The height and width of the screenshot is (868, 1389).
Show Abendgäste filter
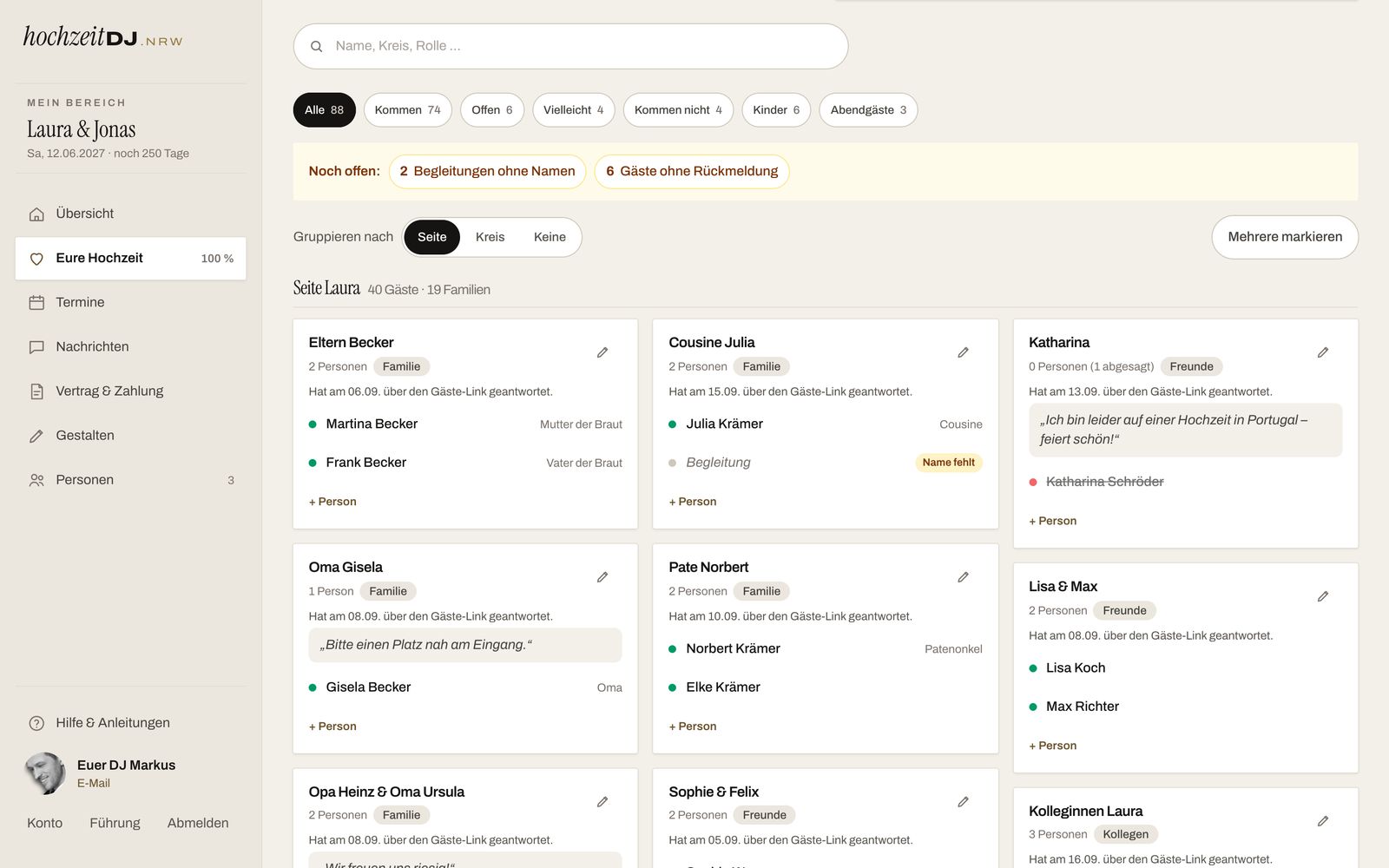[868, 110]
